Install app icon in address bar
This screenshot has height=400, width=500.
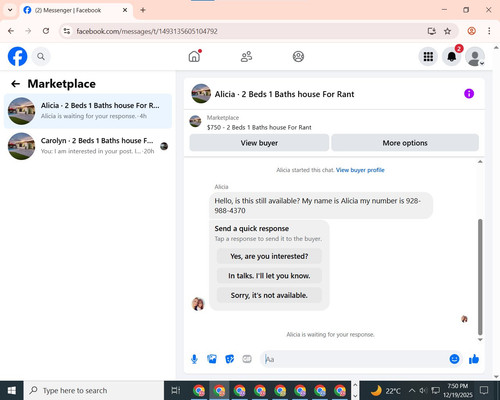coord(432,31)
